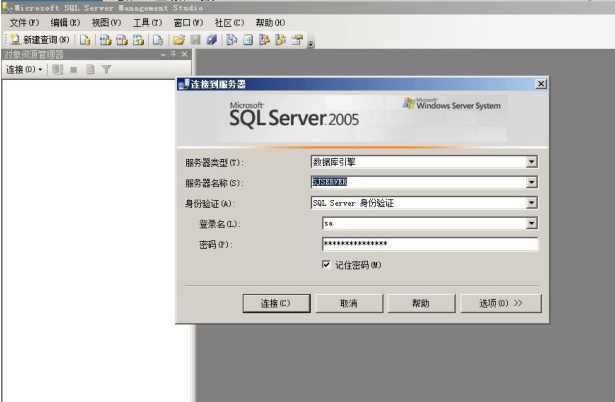Image resolution: width=615 pixels, height=402 pixels.
Task: Click the 取消 button
Action: coord(348,303)
